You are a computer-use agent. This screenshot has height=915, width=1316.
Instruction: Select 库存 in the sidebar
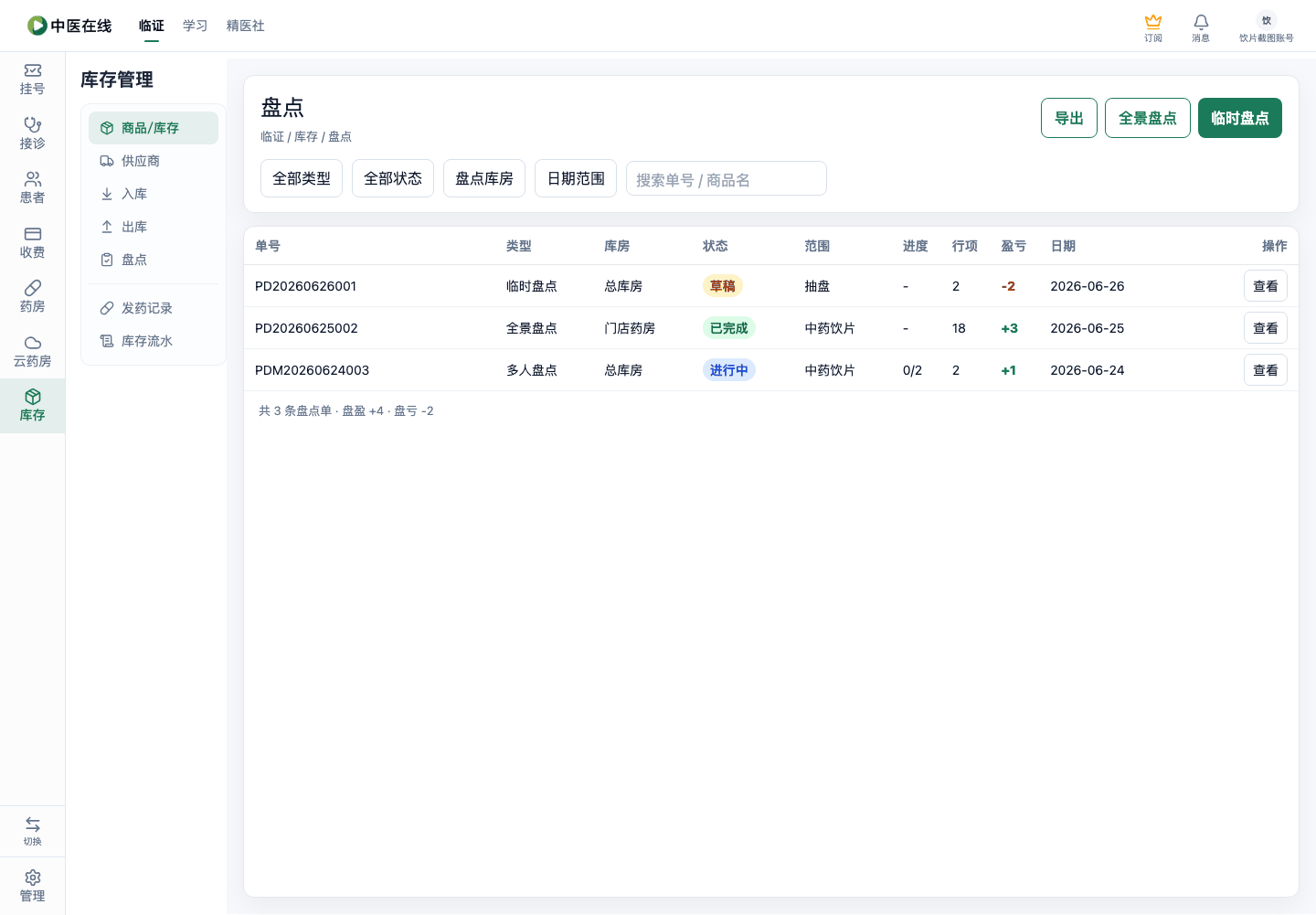pyautogui.click(x=33, y=406)
